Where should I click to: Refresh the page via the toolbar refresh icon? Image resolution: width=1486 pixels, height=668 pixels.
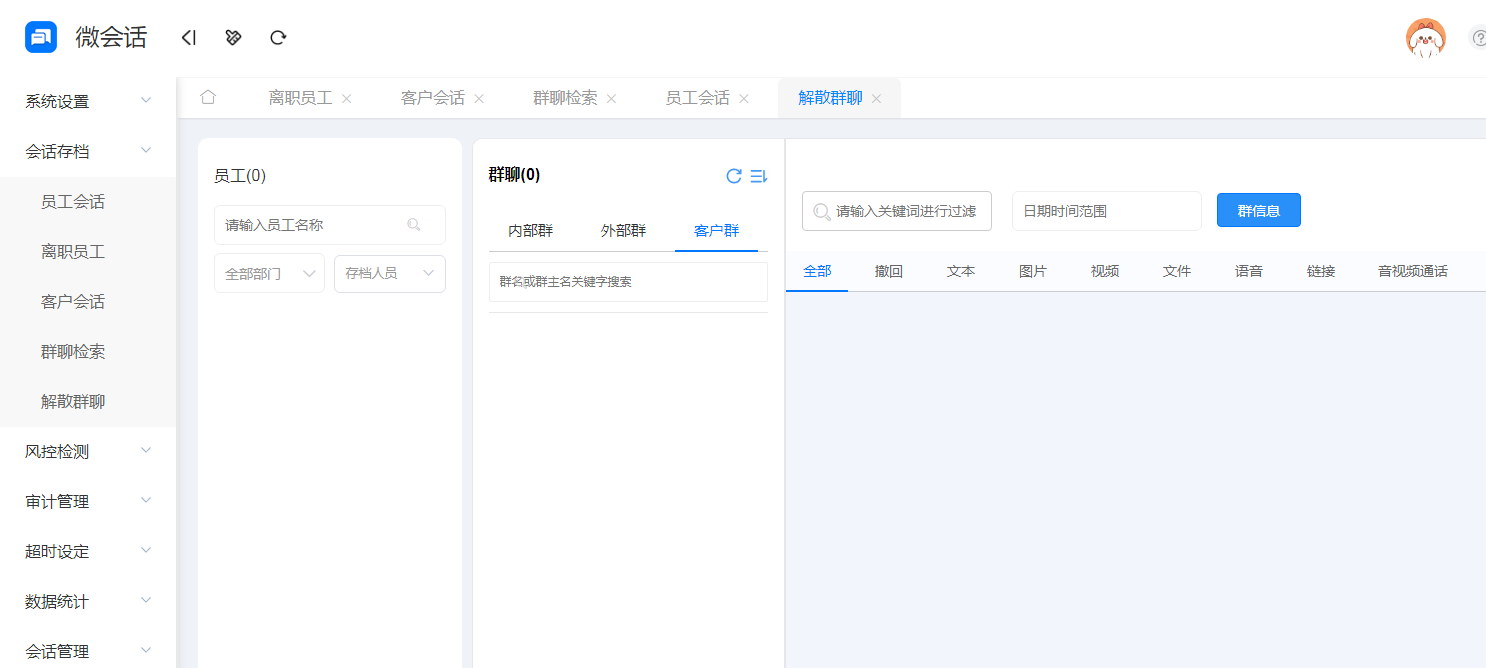click(277, 37)
